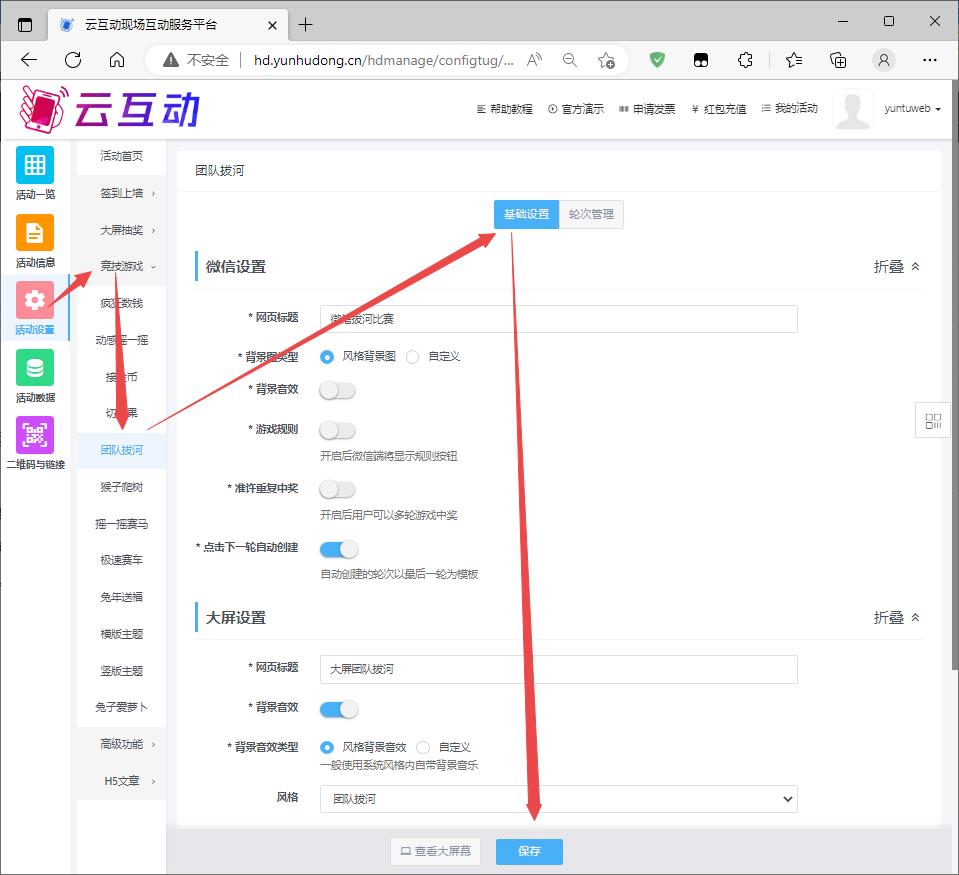
Task: Select the 风格背景图 radio button
Action: coord(327,356)
